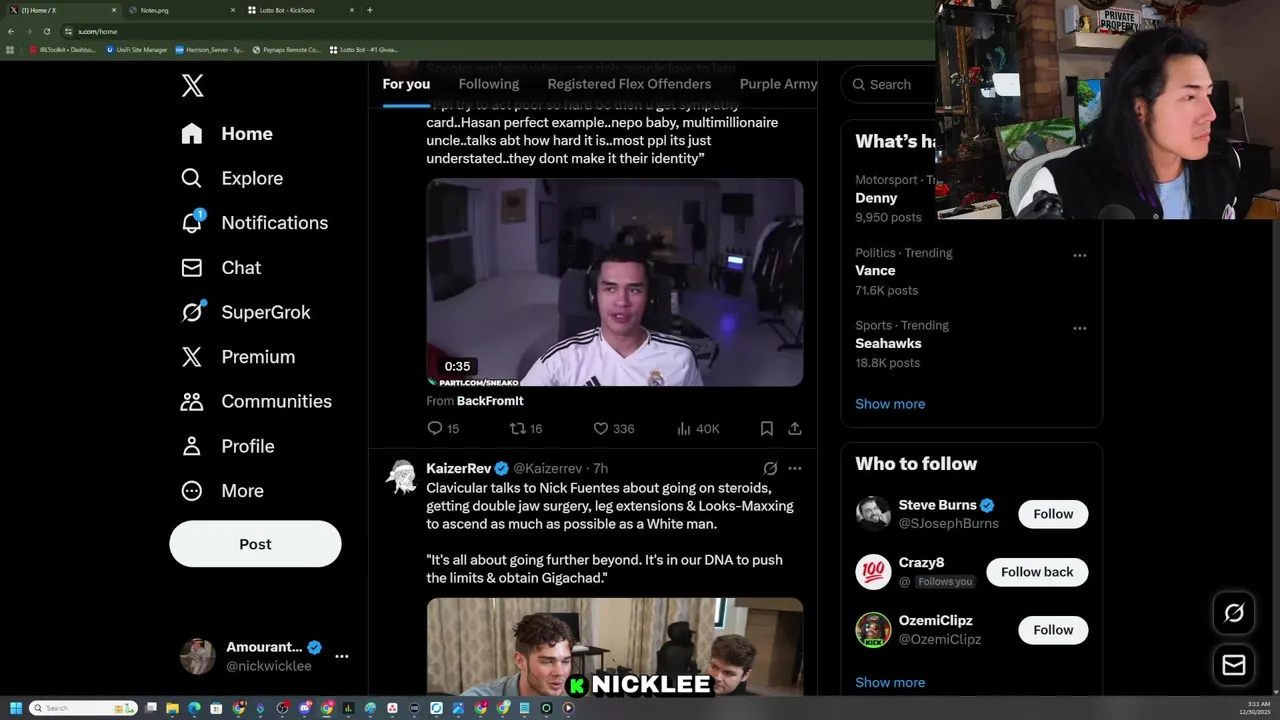Open IRLToolkit Dashboard bookmark
The height and width of the screenshot is (720, 1280).
click(63, 49)
